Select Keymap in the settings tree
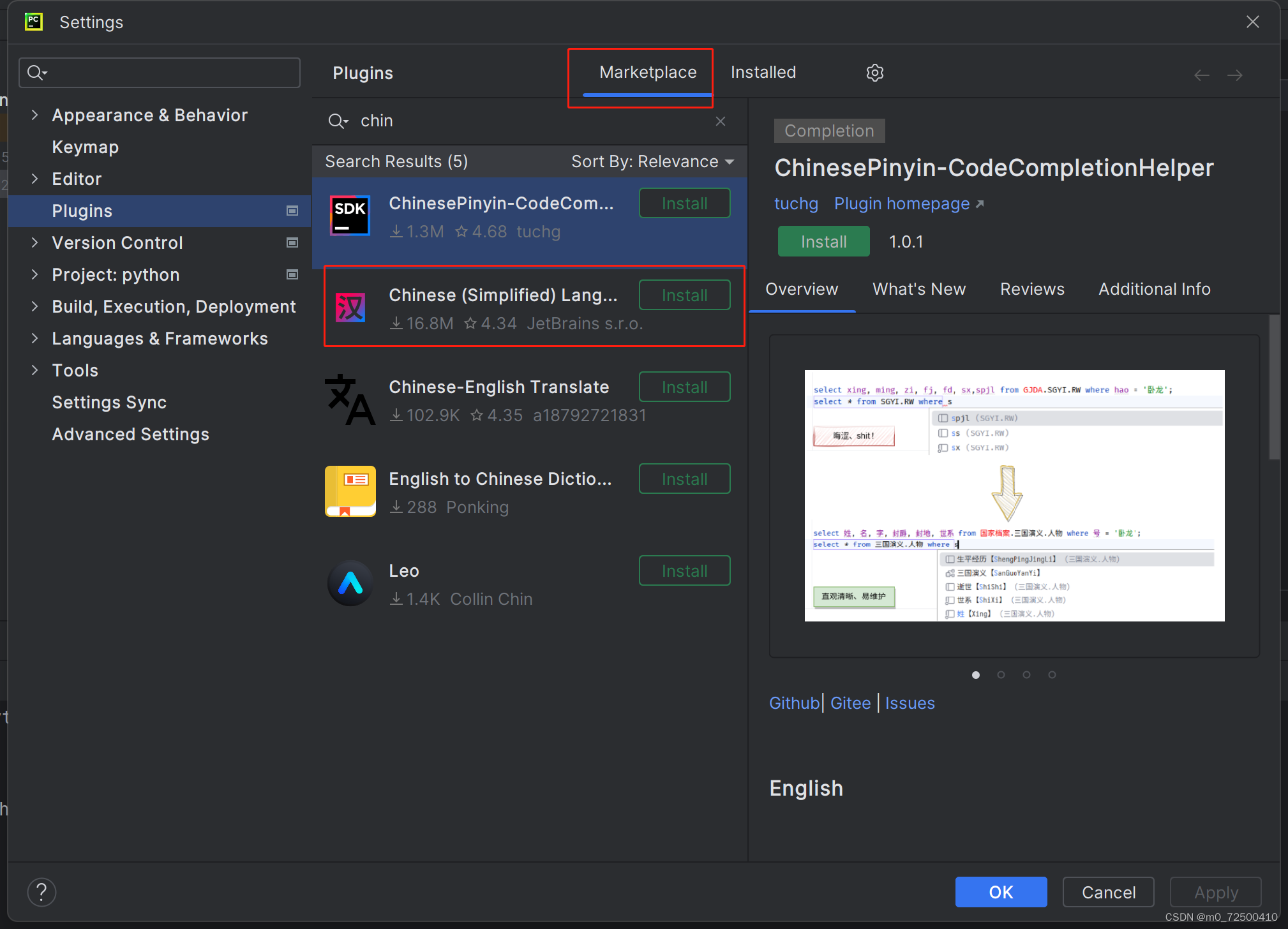The image size is (1288, 929). point(86,147)
